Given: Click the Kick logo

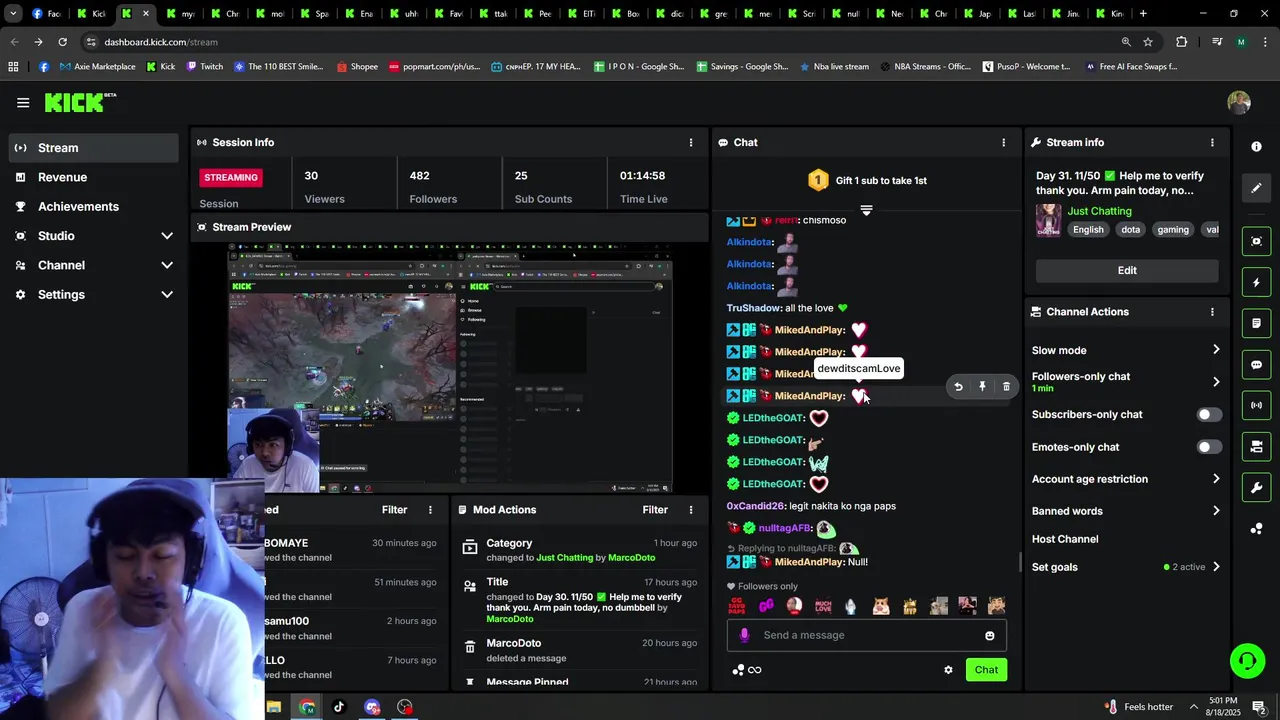Looking at the screenshot, I should 80,102.
